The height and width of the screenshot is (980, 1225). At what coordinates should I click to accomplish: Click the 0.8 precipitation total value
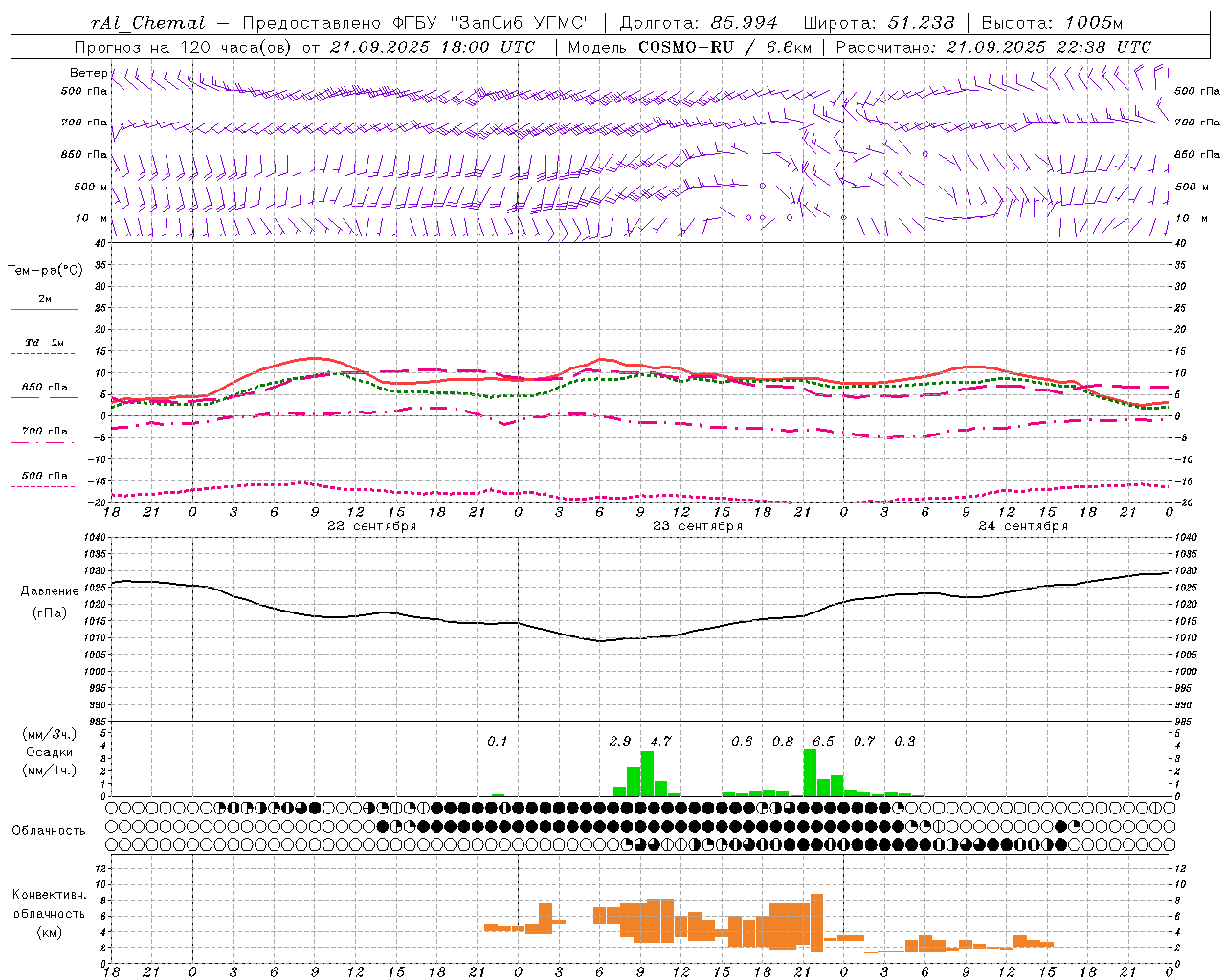[x=783, y=741]
